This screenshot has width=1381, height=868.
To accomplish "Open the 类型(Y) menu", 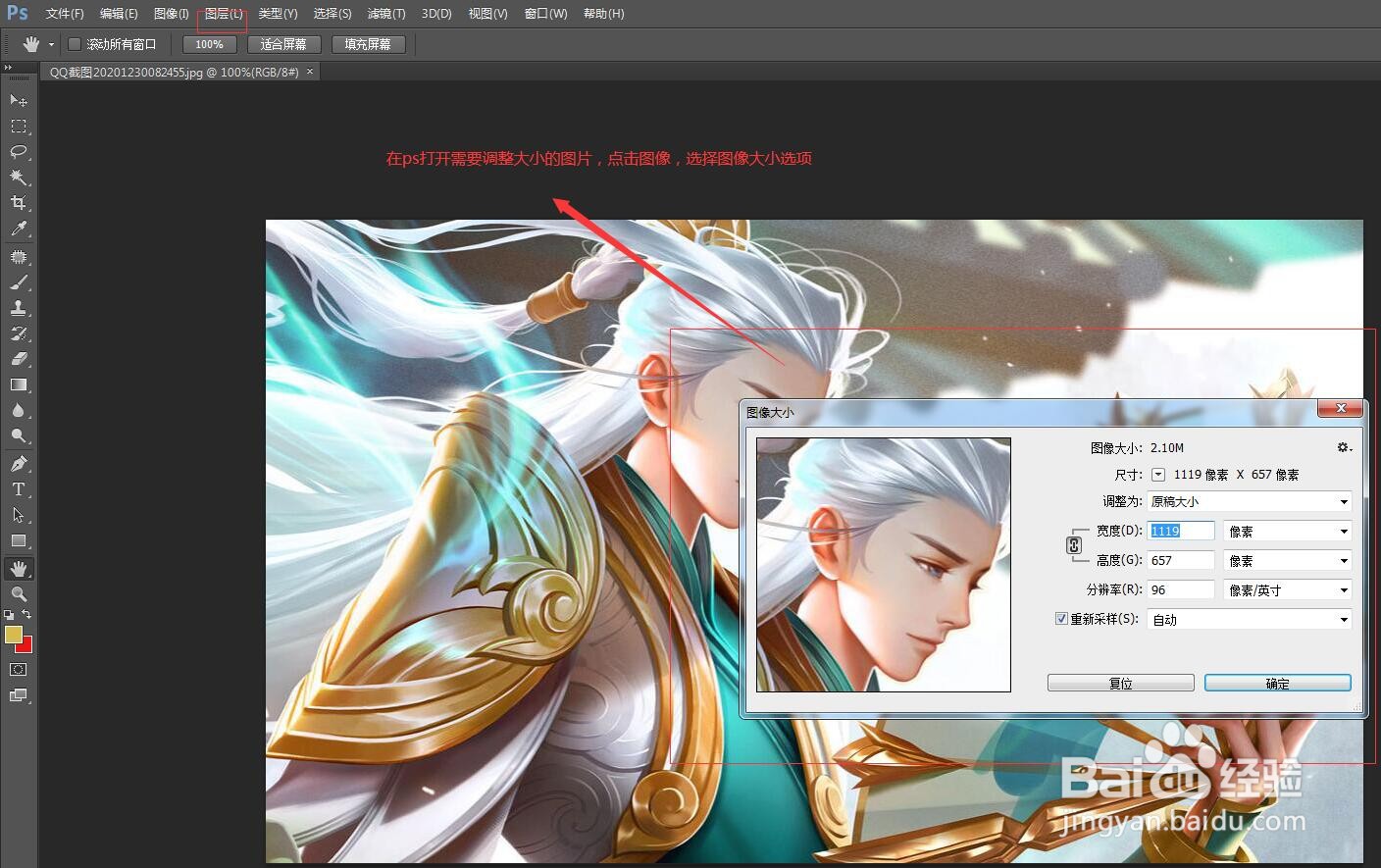I will [278, 14].
